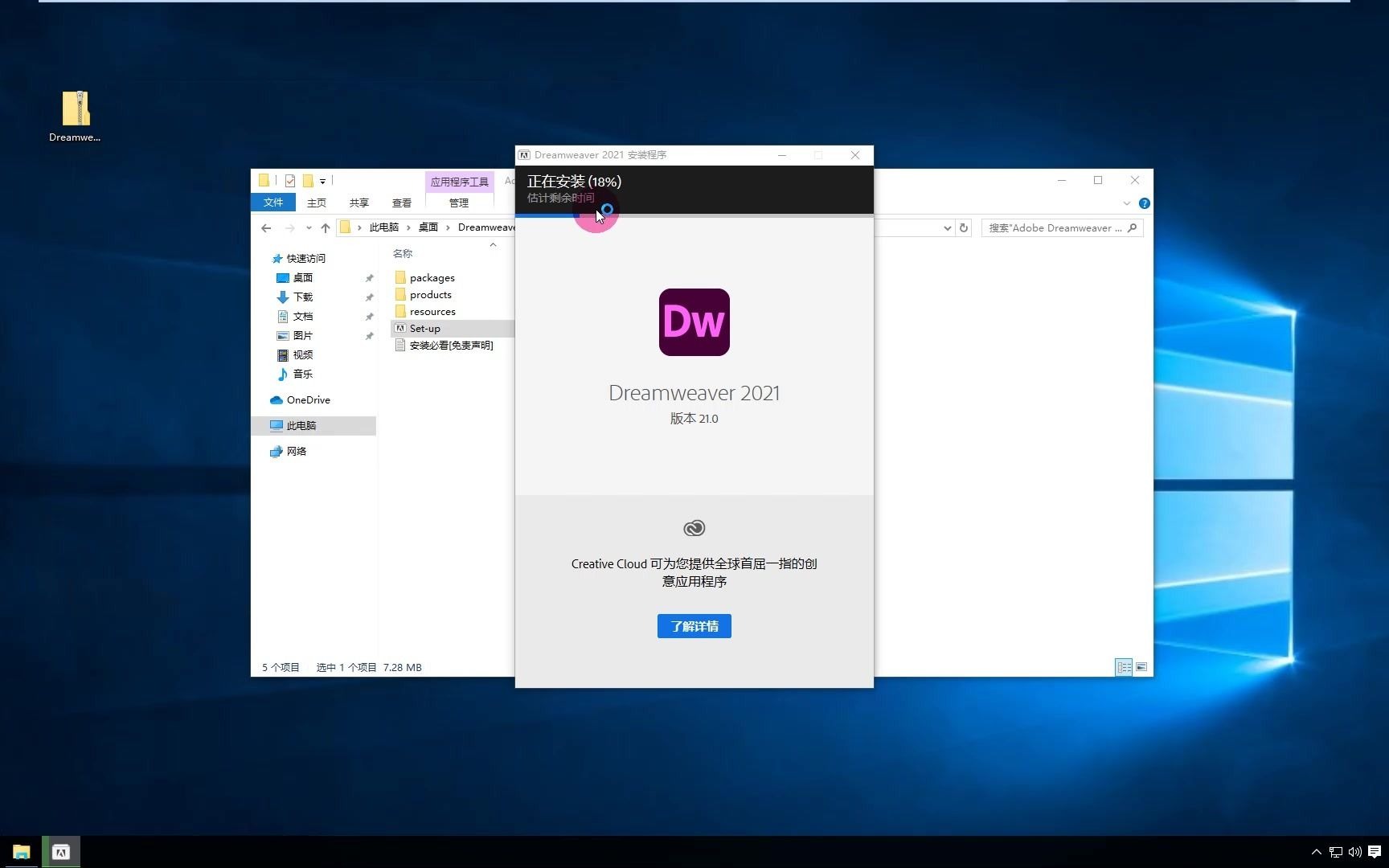Click the installation progress bar

pos(694,215)
